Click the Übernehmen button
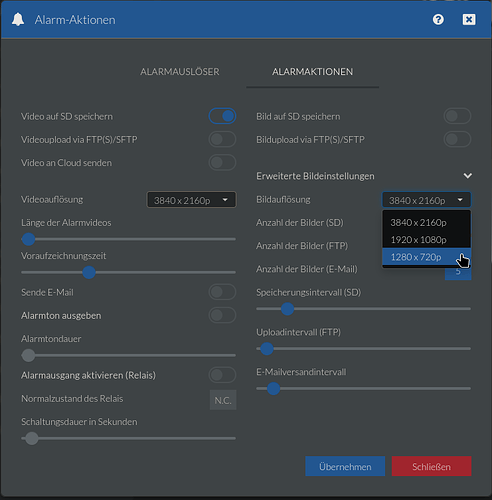Image resolution: width=492 pixels, height=500 pixels. pyautogui.click(x=345, y=466)
